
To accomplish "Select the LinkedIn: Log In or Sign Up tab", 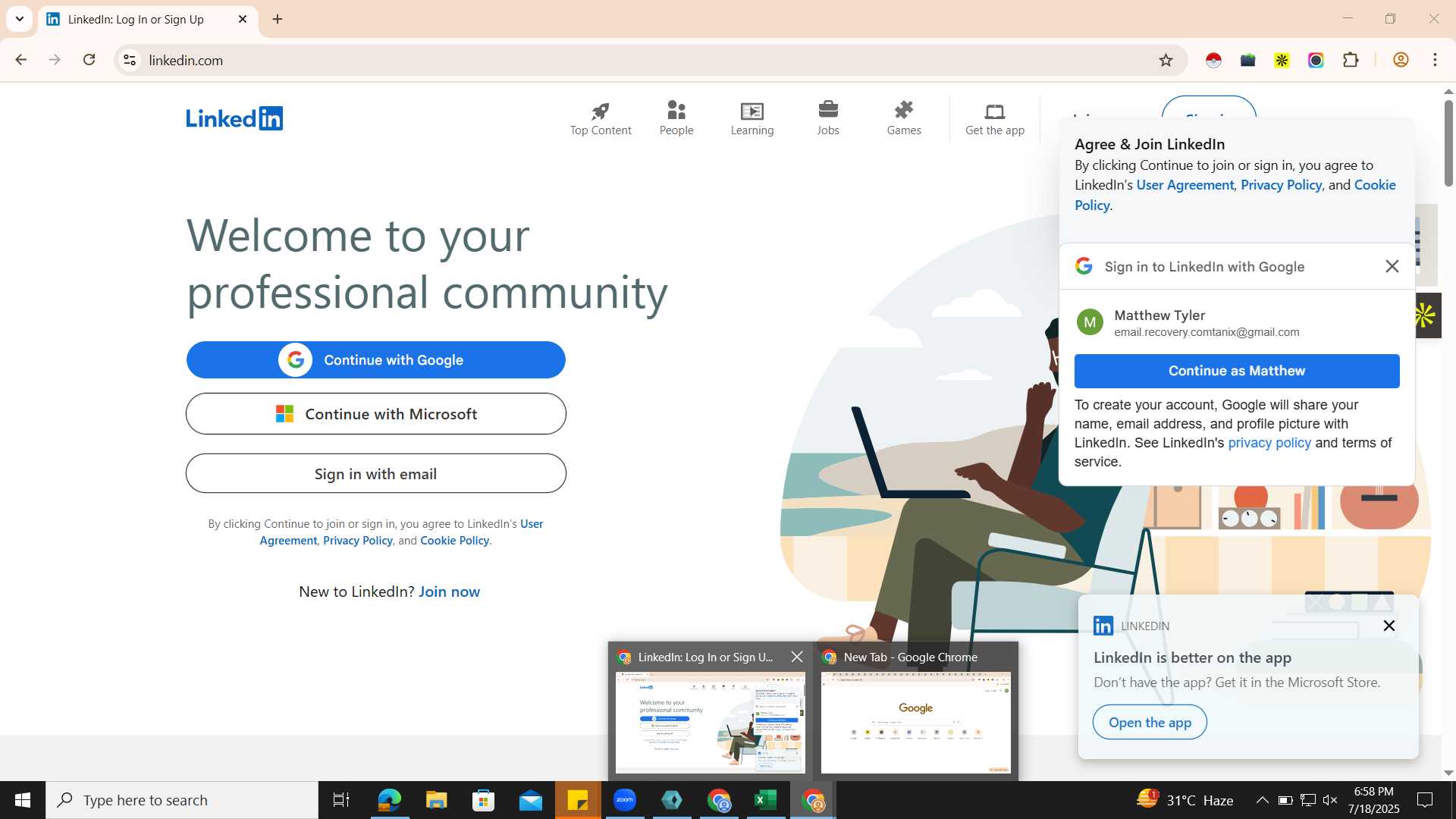I will pyautogui.click(x=148, y=19).
